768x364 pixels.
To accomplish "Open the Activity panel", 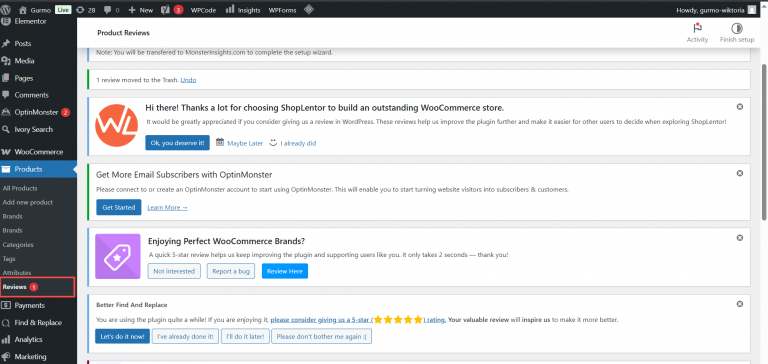I will pos(697,33).
